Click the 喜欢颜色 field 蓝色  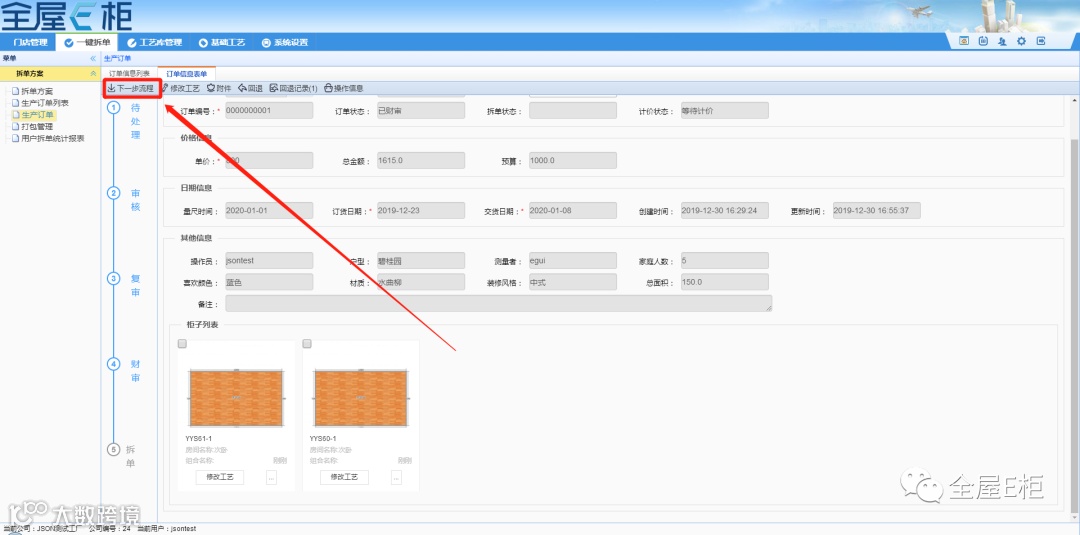269,282
